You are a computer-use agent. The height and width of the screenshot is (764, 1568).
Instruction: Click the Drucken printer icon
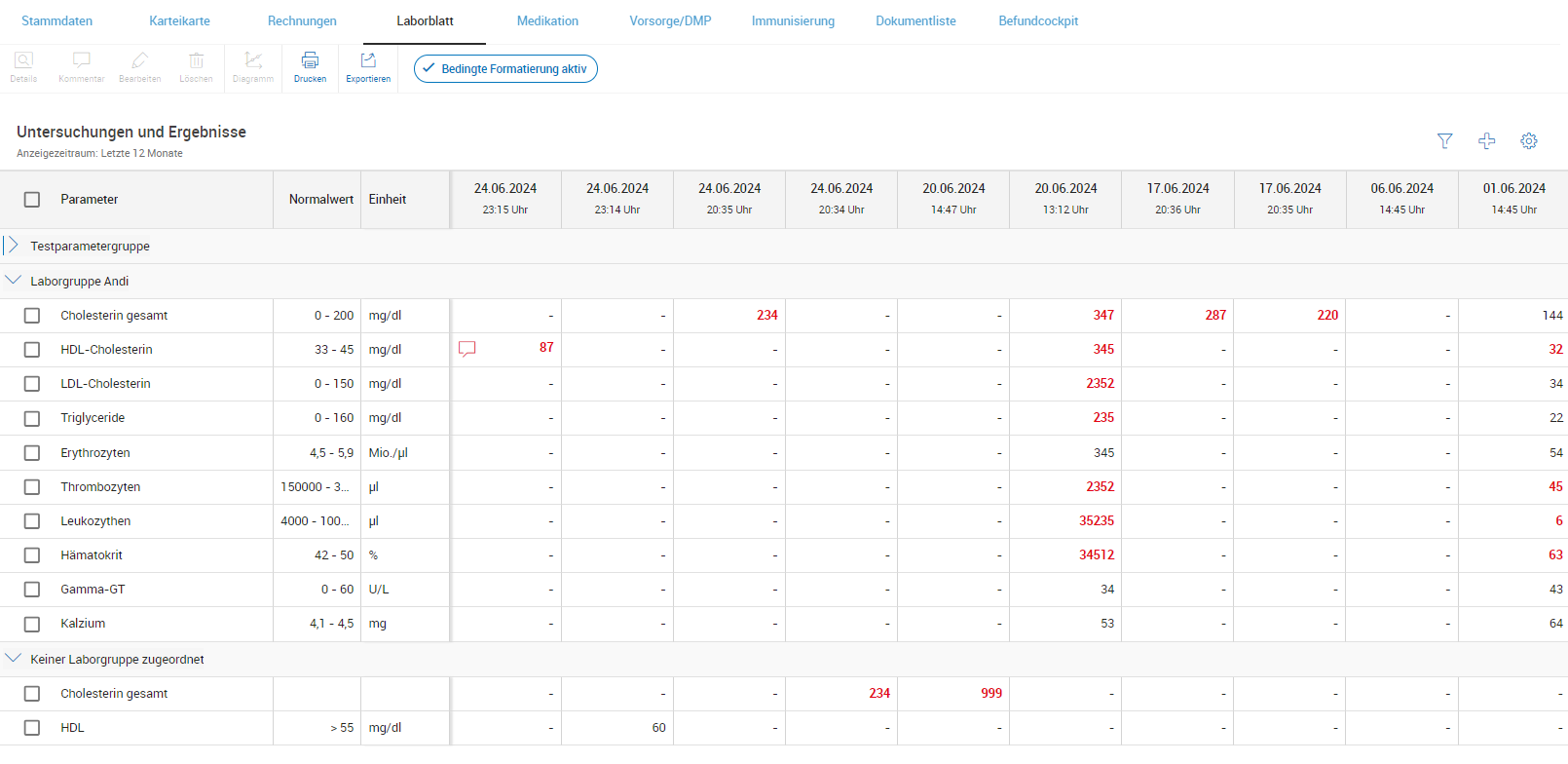pyautogui.click(x=310, y=61)
